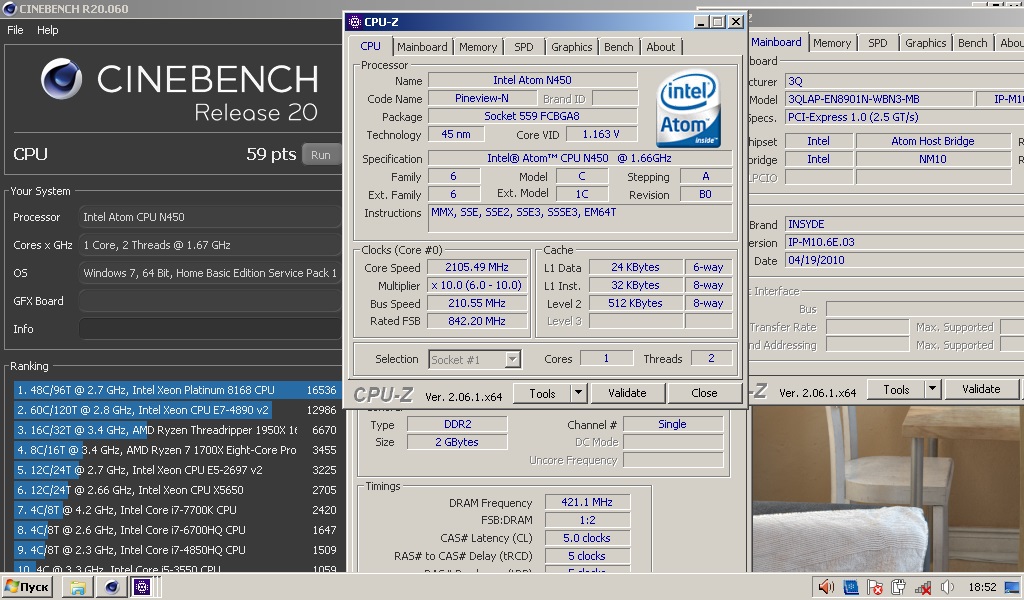This screenshot has height=600, width=1024.
Task: Open network status icon with red X
Action: (x=923, y=587)
